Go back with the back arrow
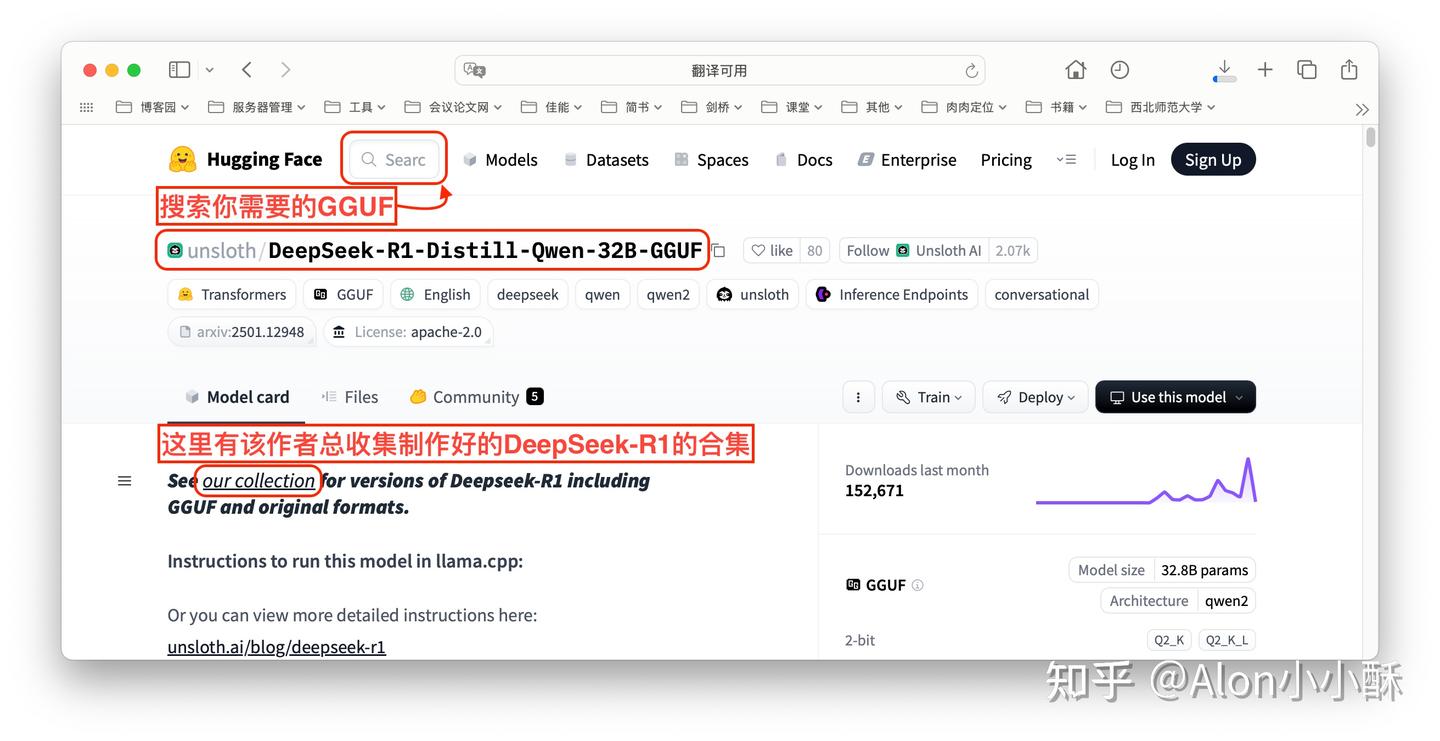 coord(247,70)
